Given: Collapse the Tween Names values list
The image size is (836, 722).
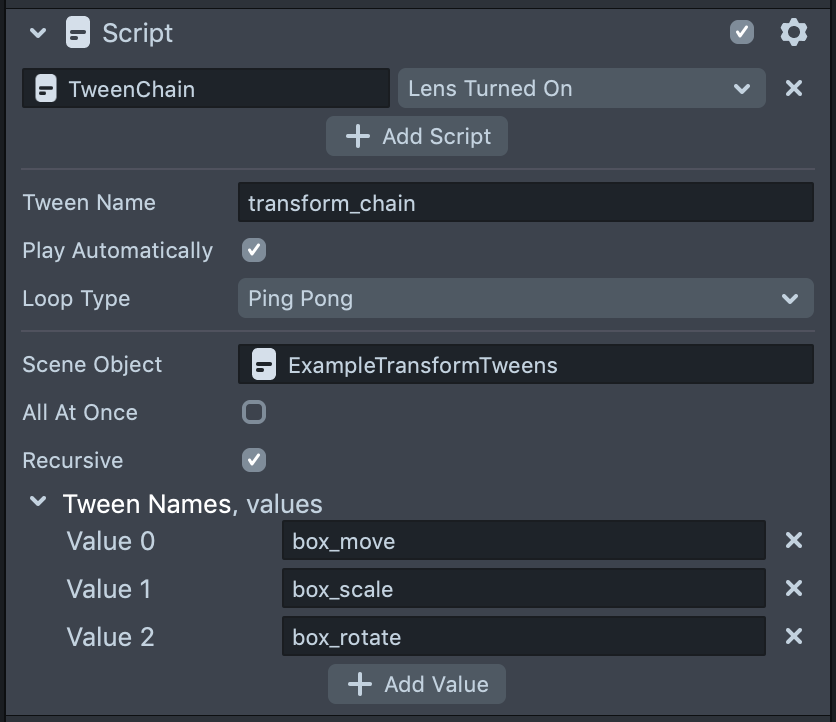Looking at the screenshot, I should click(x=38, y=502).
